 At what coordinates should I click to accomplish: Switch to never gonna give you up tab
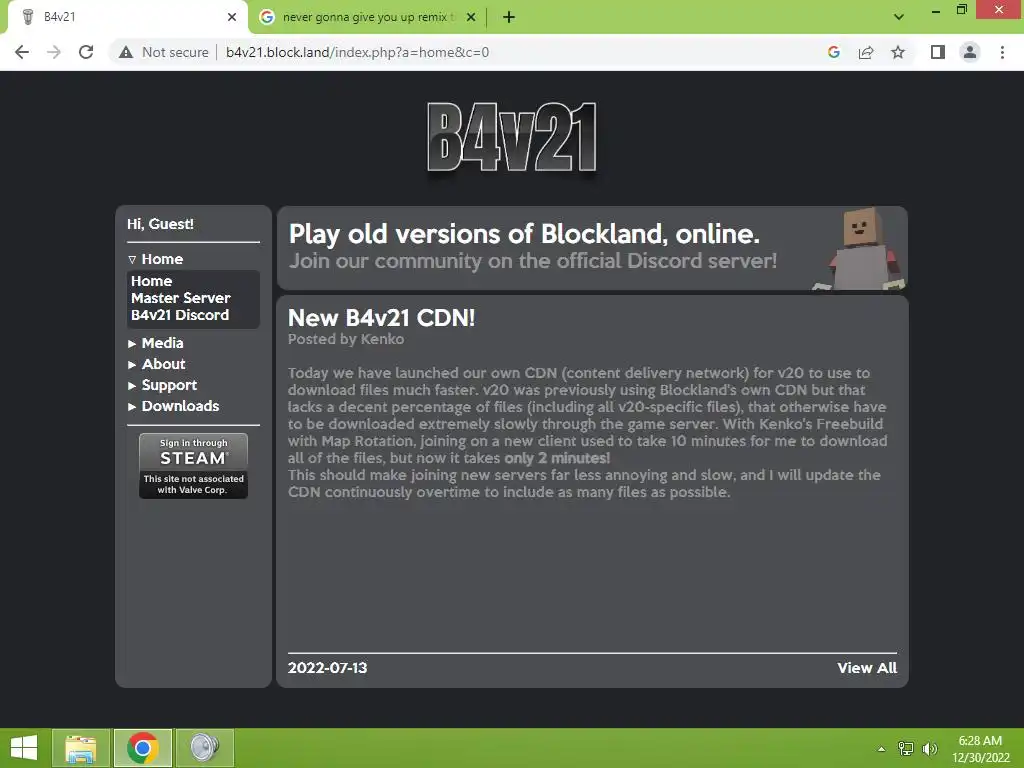[368, 17]
